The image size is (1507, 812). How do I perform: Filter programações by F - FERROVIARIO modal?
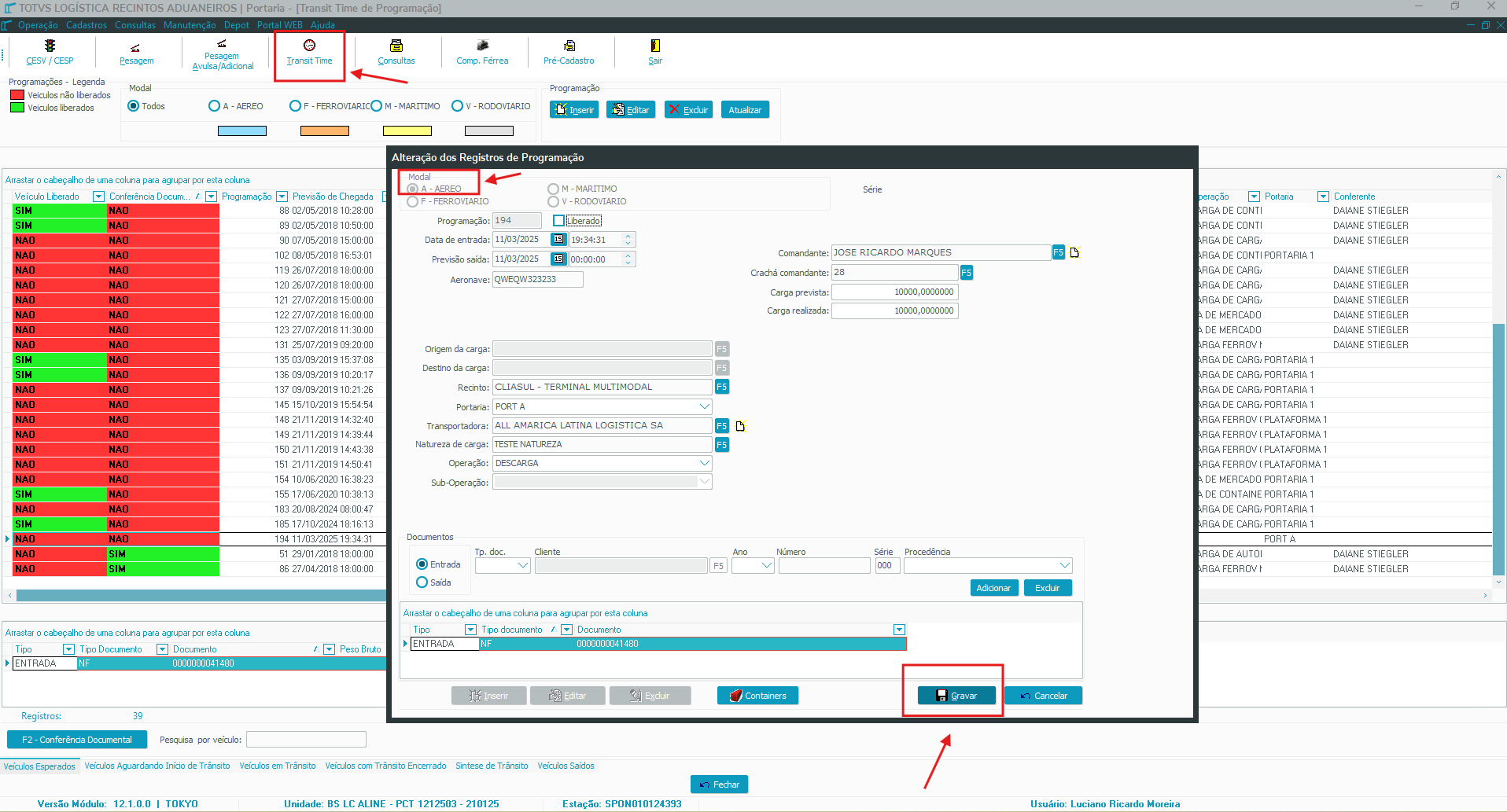[295, 106]
